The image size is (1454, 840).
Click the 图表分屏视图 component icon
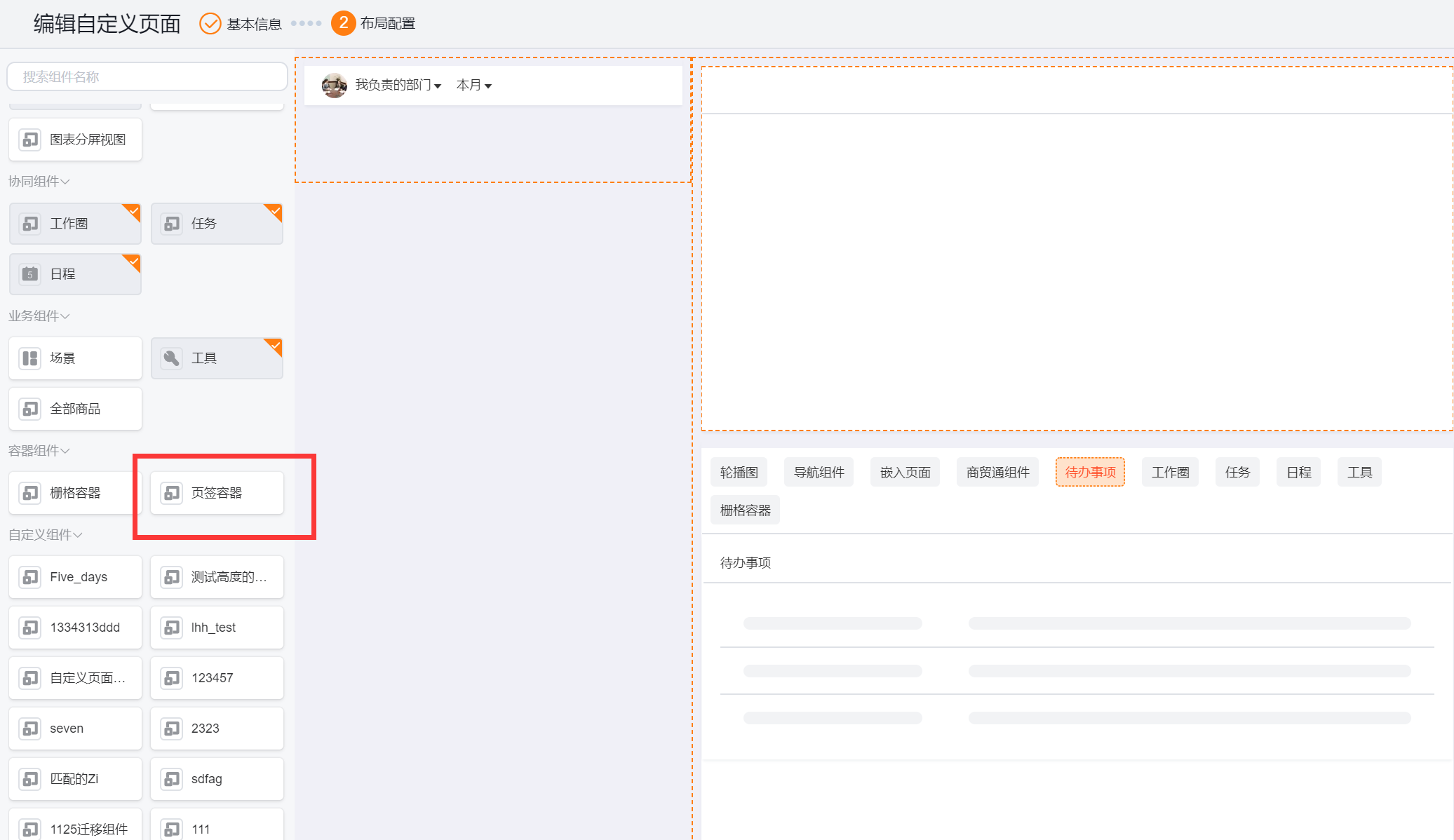click(x=29, y=140)
